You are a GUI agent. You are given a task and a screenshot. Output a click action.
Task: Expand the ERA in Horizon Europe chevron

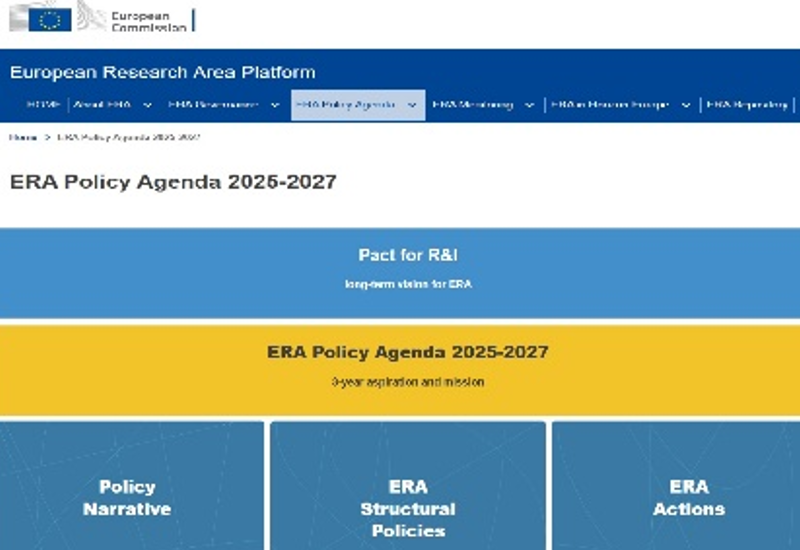(686, 105)
